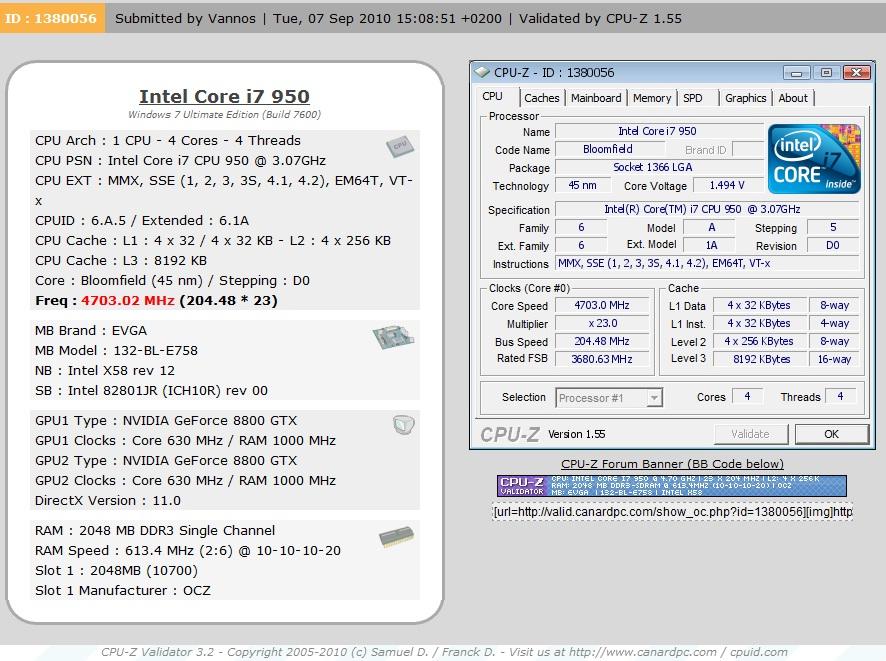
Task: Click the ID : 1380056 orange label
Action: coord(51,18)
